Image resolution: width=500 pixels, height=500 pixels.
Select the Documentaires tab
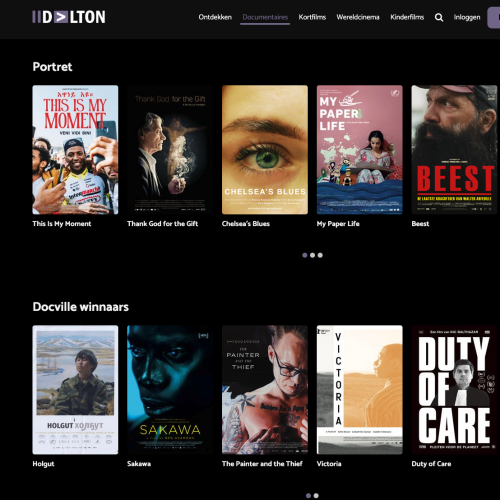265,17
